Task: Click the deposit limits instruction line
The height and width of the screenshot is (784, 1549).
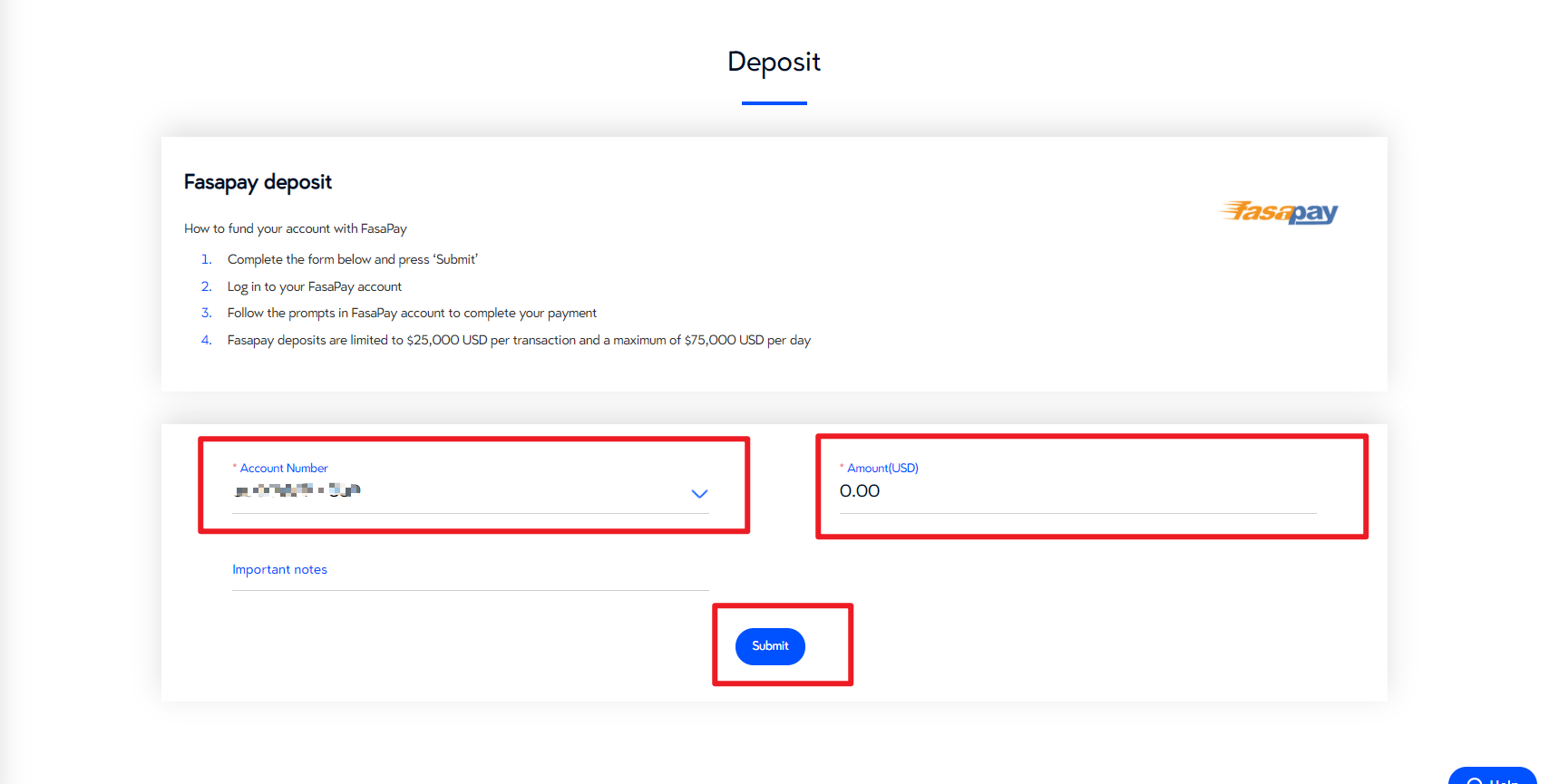Action: pos(519,341)
